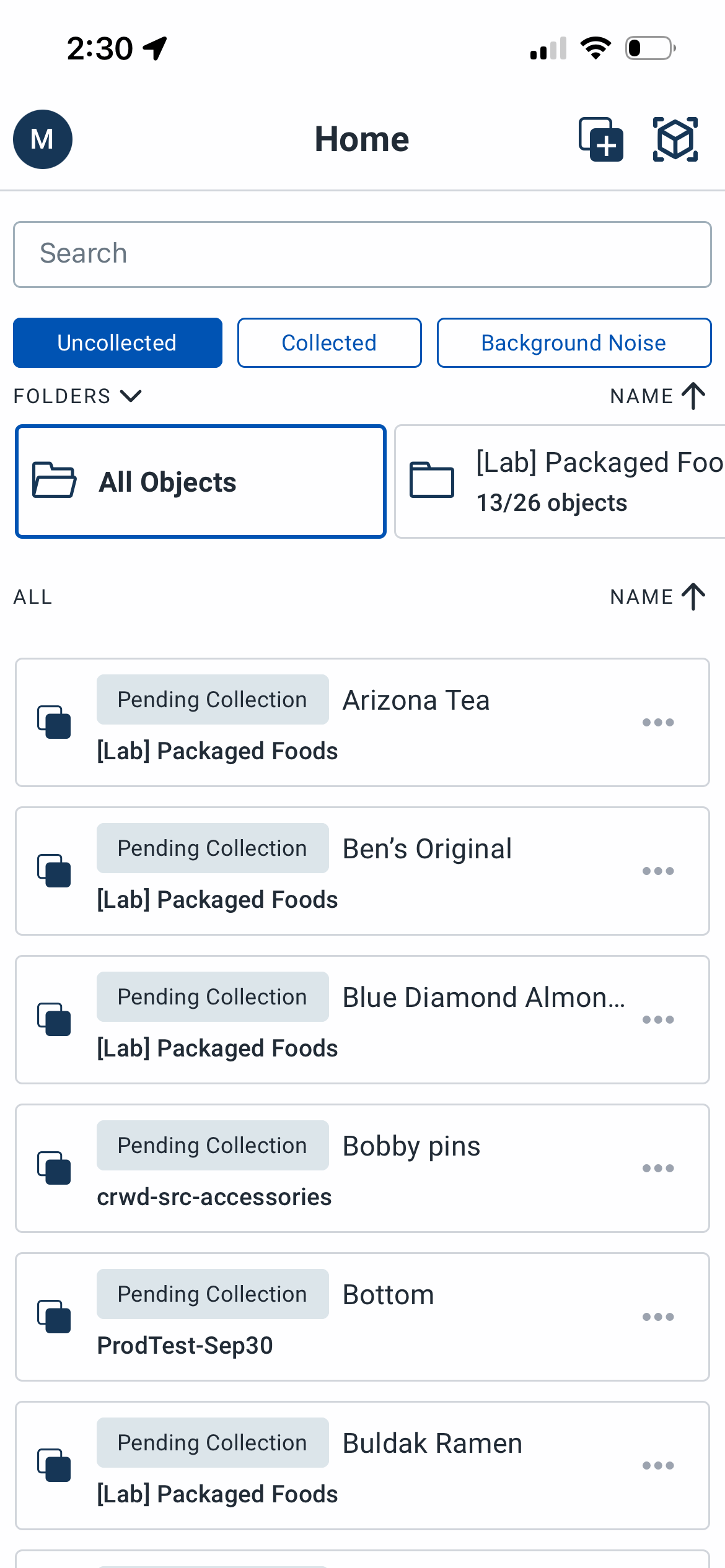The image size is (725, 1568).
Task: Tap the object icon beside Bottom
Action: click(x=55, y=1317)
